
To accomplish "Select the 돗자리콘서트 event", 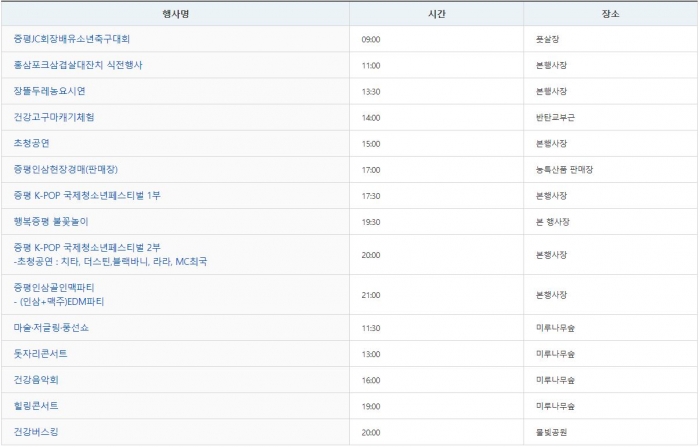I will pos(41,354).
